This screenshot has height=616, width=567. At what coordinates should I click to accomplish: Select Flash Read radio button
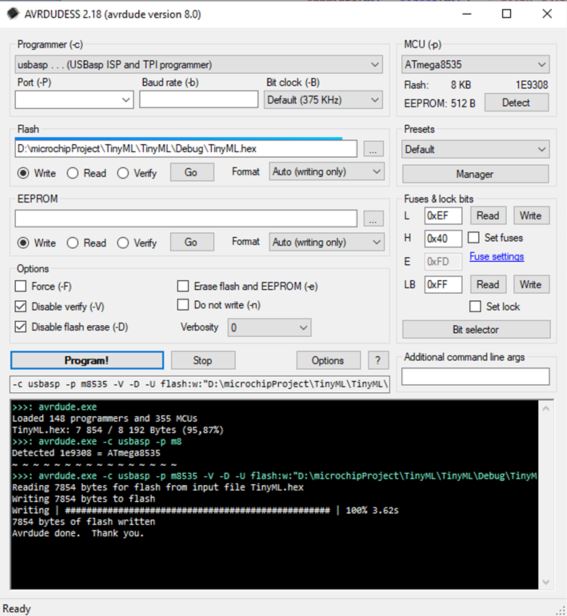tap(72, 173)
